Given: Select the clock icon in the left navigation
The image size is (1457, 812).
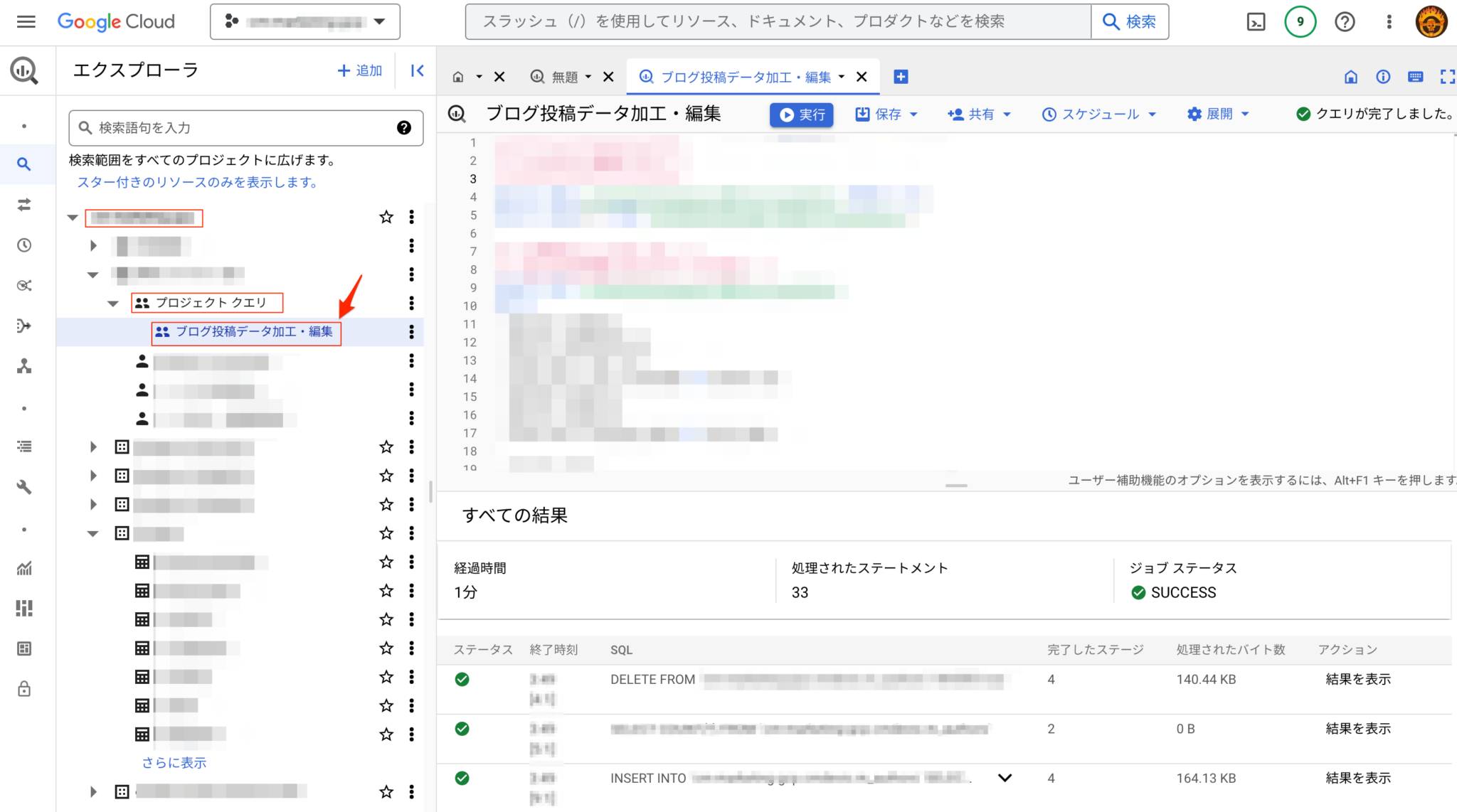Looking at the screenshot, I should coord(24,245).
